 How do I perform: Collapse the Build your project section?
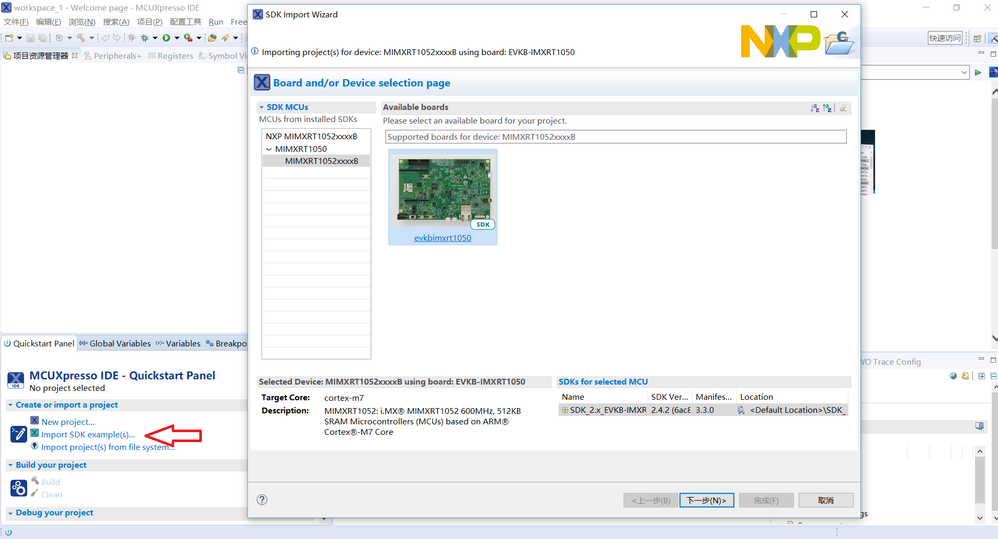10,465
